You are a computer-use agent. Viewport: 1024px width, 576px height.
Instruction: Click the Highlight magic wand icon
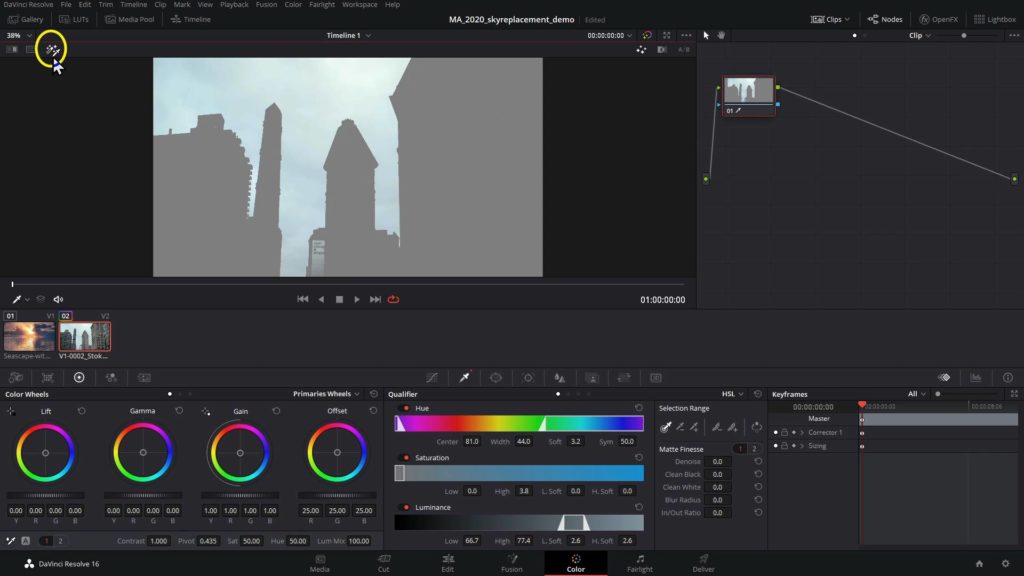51,50
